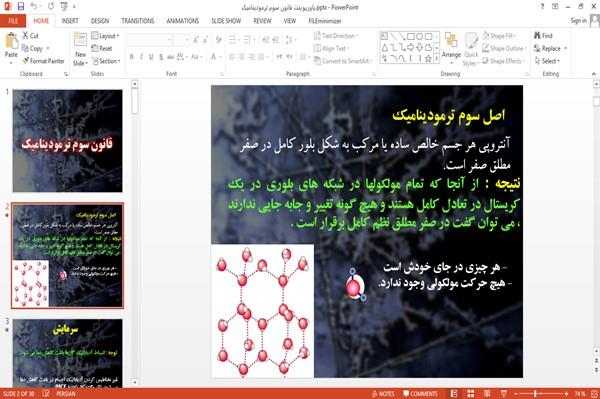Click the Copy icon
The image size is (600, 399).
[x=25, y=48]
